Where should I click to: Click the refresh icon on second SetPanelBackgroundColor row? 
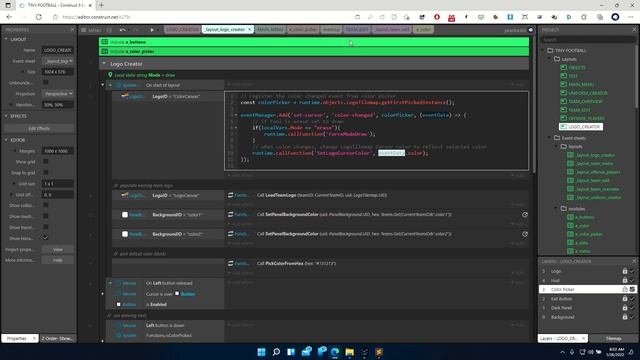point(525,234)
